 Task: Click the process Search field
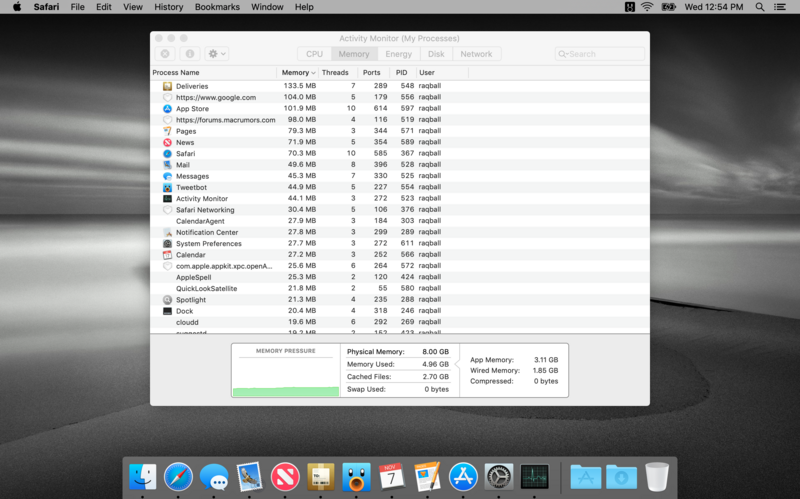pyautogui.click(x=599, y=54)
